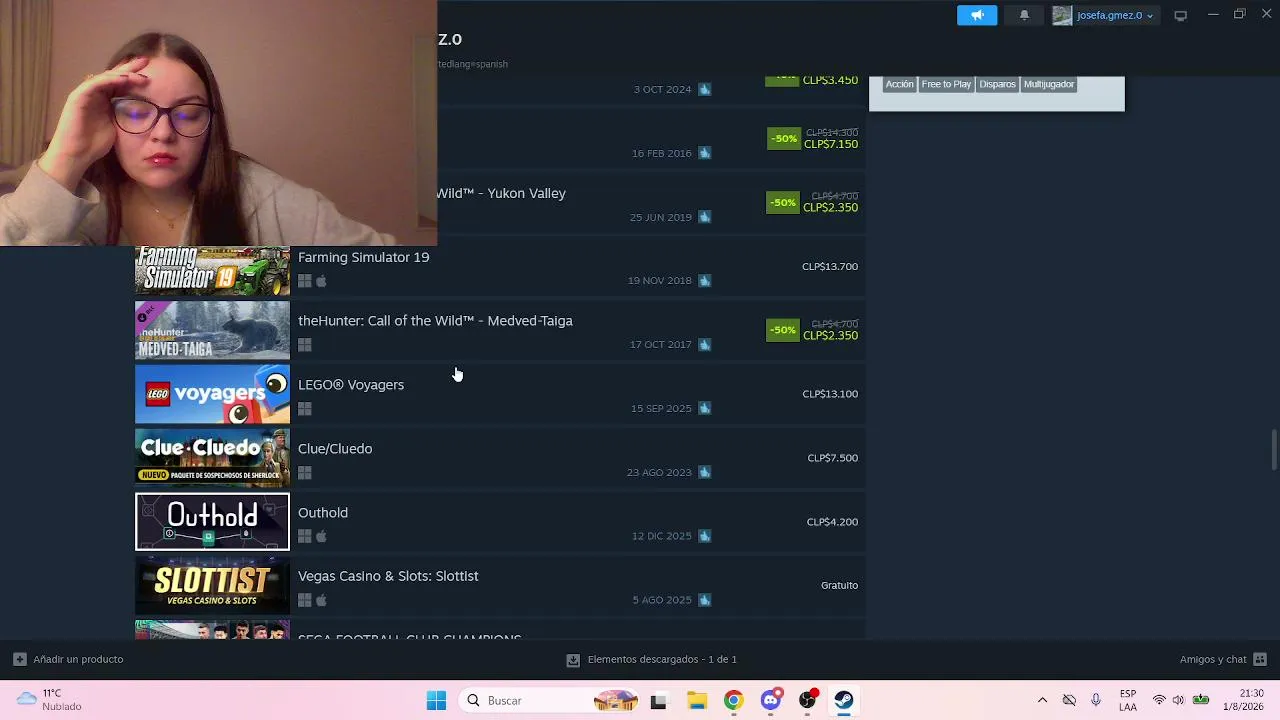Click the -50% discount badge for Medved-Taiga
This screenshot has width=1280, height=720.
[x=783, y=330]
